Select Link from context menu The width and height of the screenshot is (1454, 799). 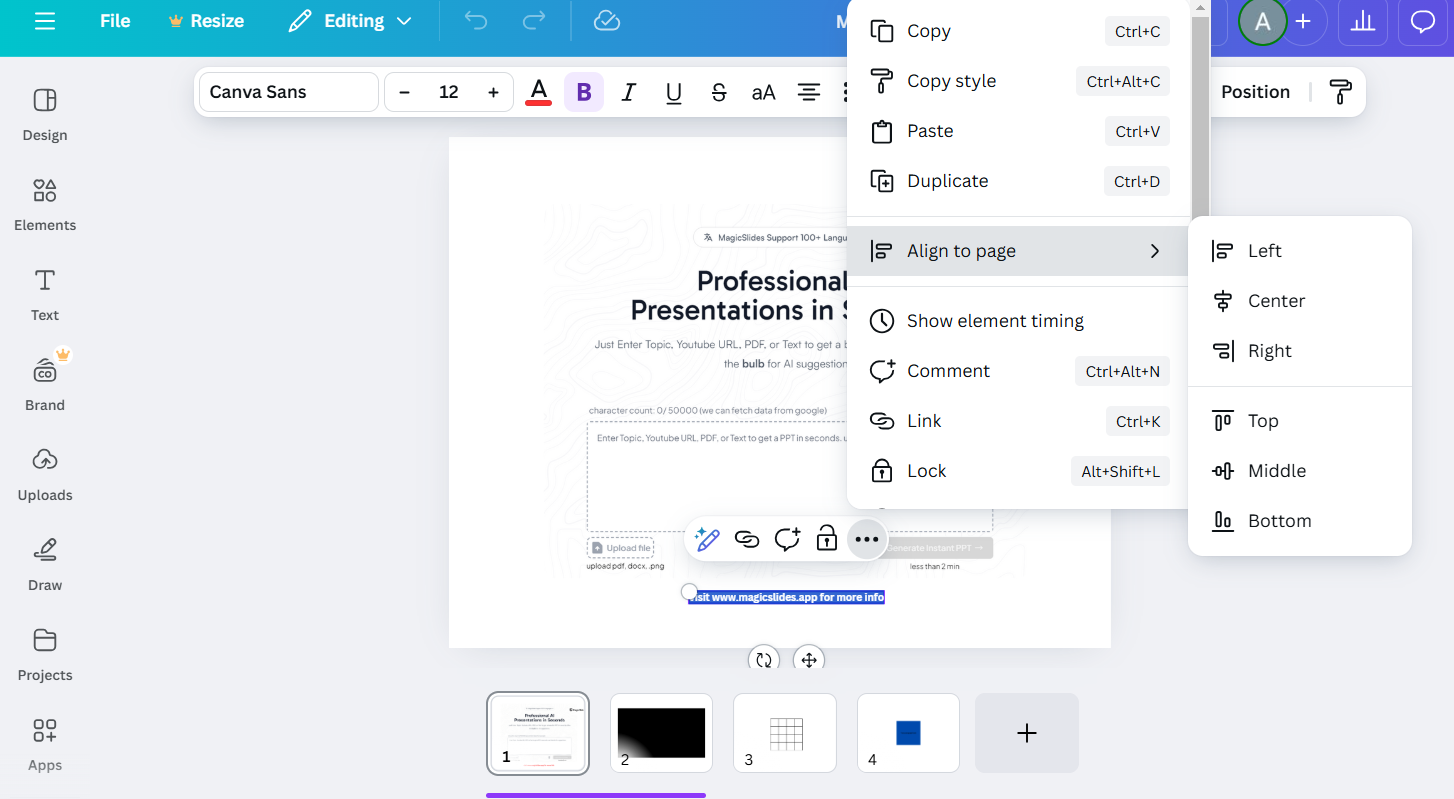1019,421
